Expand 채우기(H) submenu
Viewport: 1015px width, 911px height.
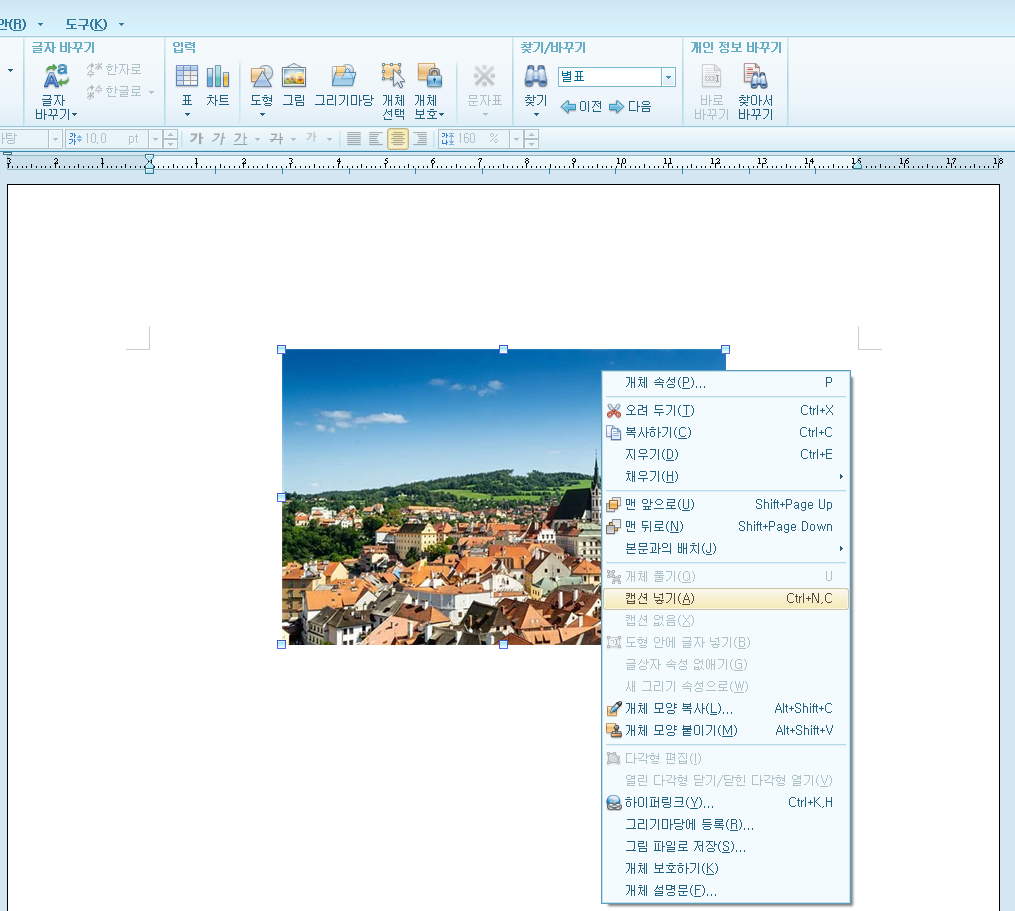click(x=726, y=477)
